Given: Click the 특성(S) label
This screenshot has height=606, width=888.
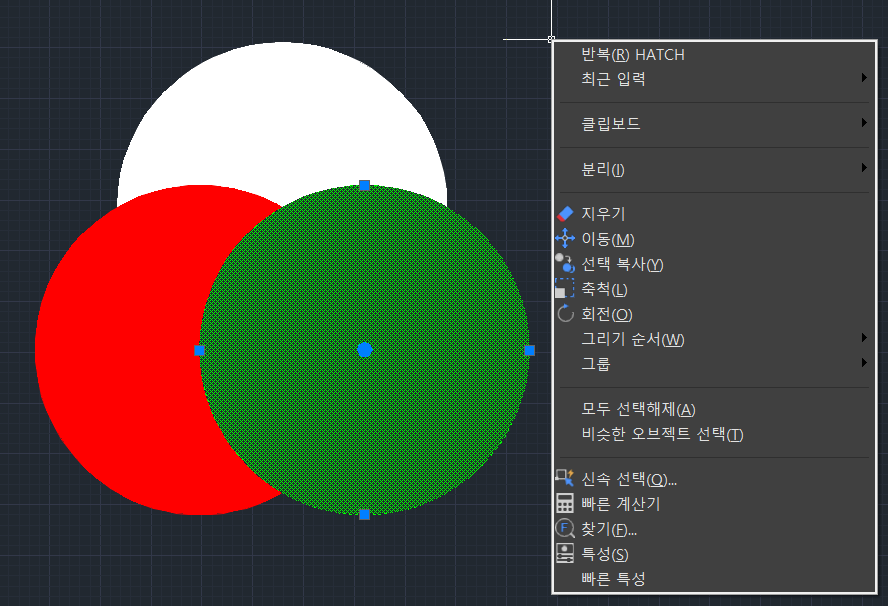Looking at the screenshot, I should click(x=605, y=554).
